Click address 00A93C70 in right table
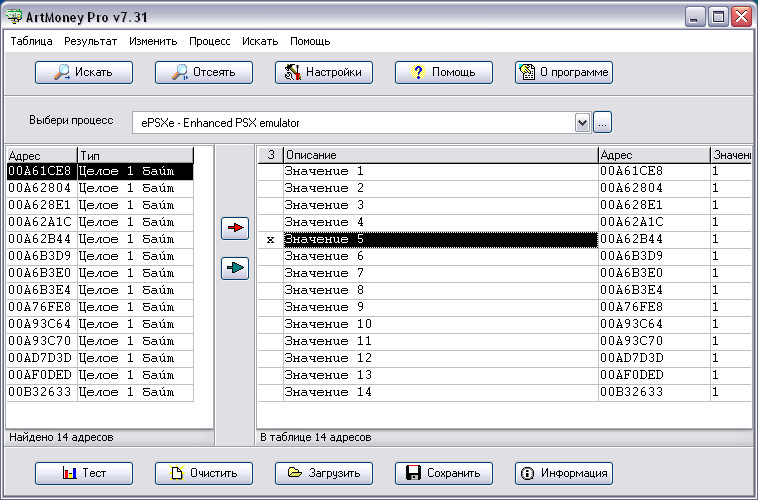Screen dimensions: 758x500 point(654,341)
